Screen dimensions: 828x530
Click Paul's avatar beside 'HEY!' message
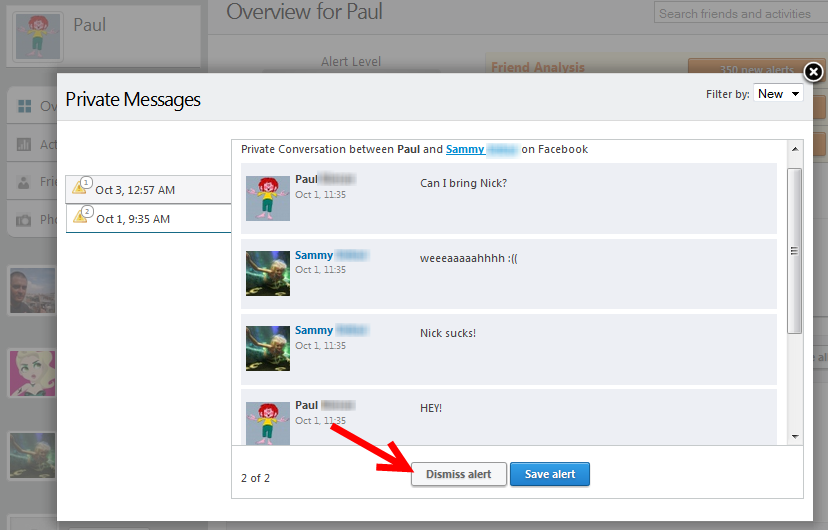click(267, 421)
